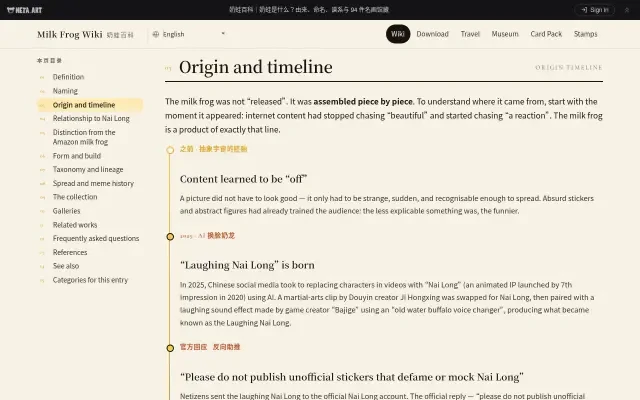Open Categories for this entry

coord(90,280)
